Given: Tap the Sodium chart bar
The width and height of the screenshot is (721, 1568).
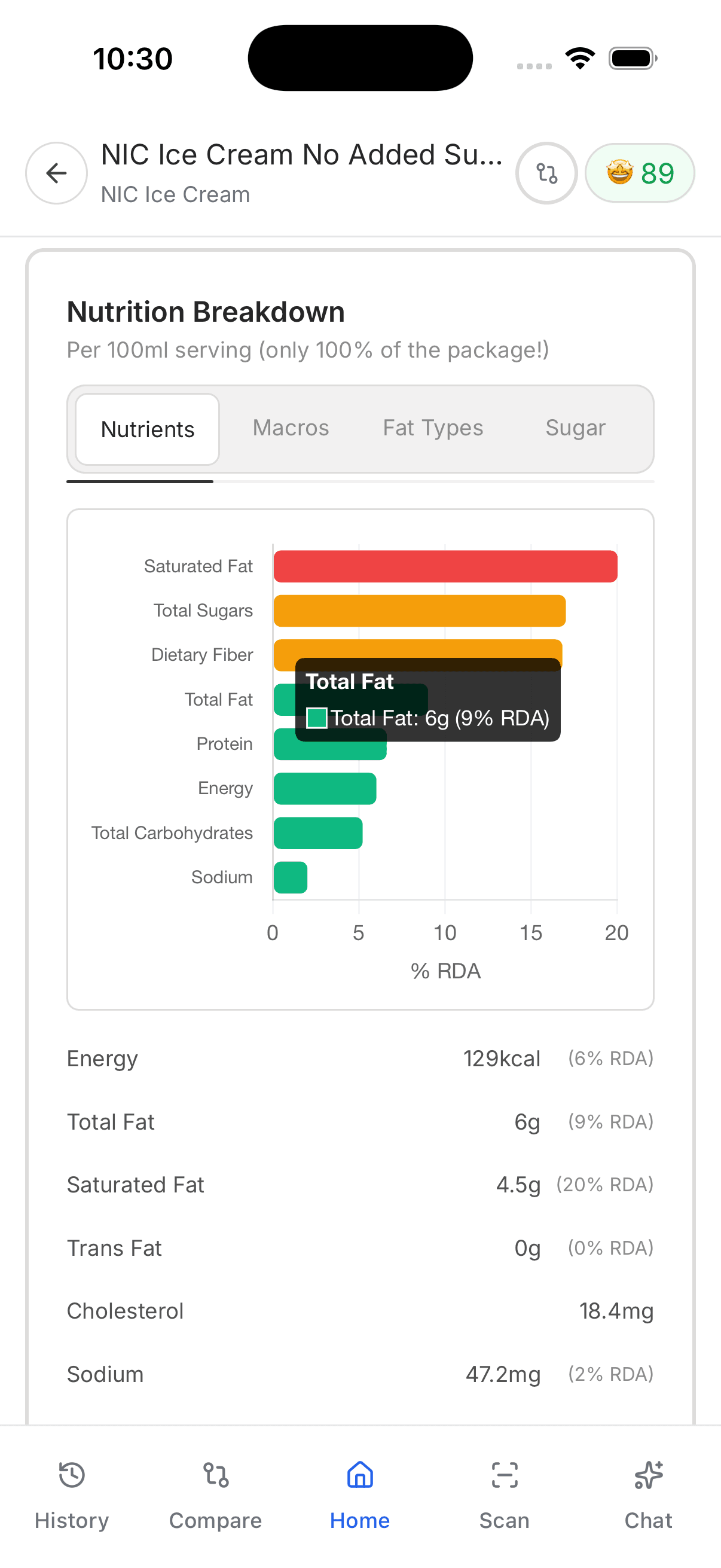Looking at the screenshot, I should 290,878.
